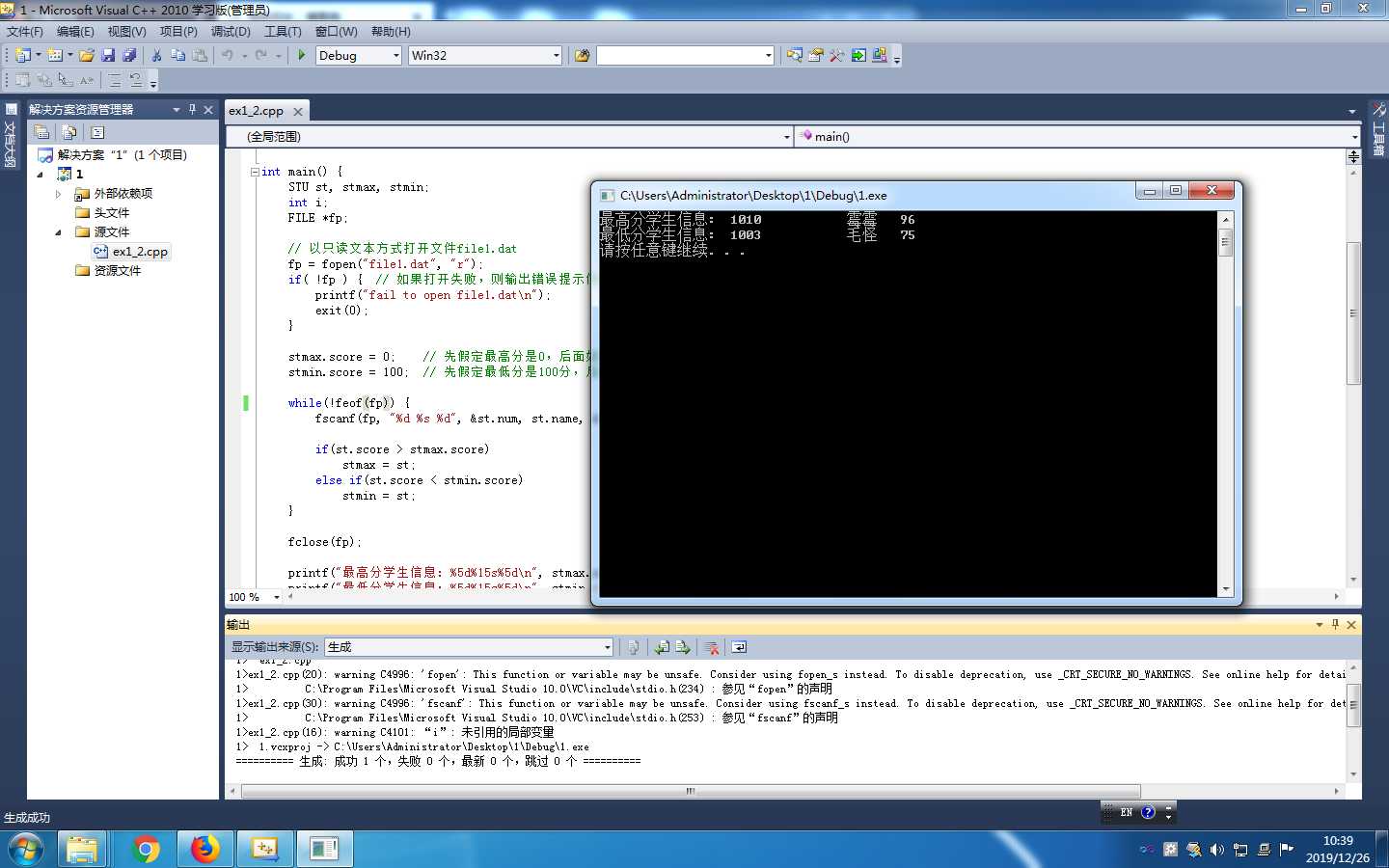Click the Properties icon in Solution Explorer

click(x=41, y=132)
